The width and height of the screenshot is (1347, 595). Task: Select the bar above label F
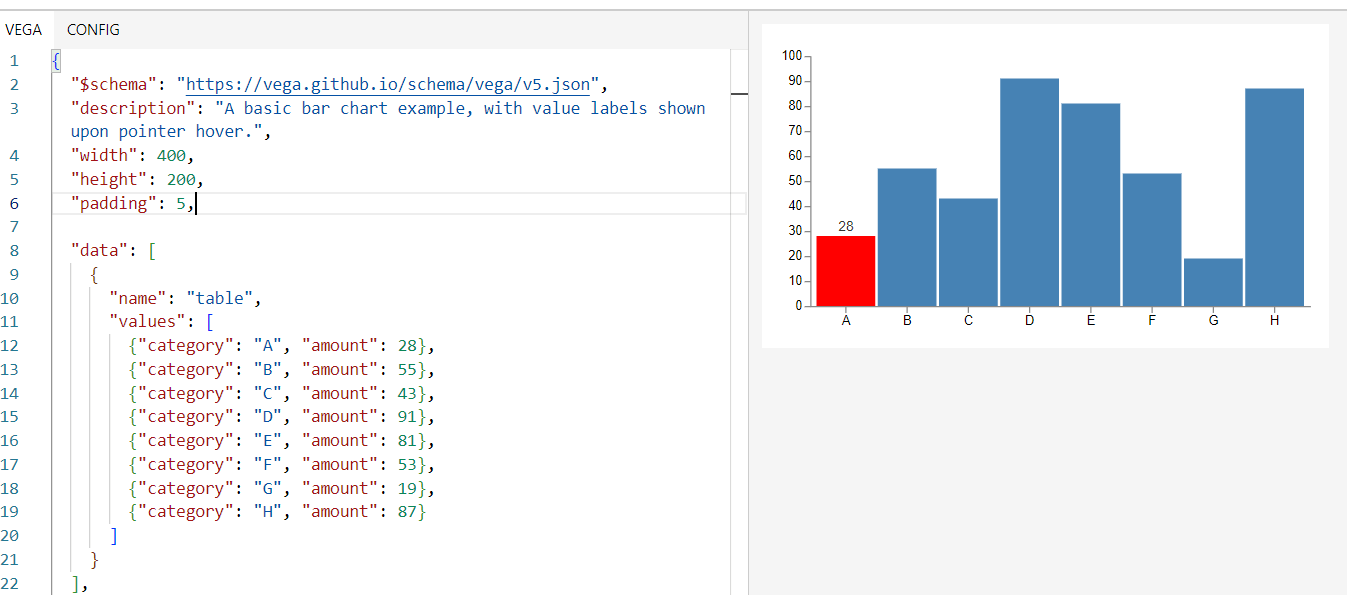click(1152, 239)
